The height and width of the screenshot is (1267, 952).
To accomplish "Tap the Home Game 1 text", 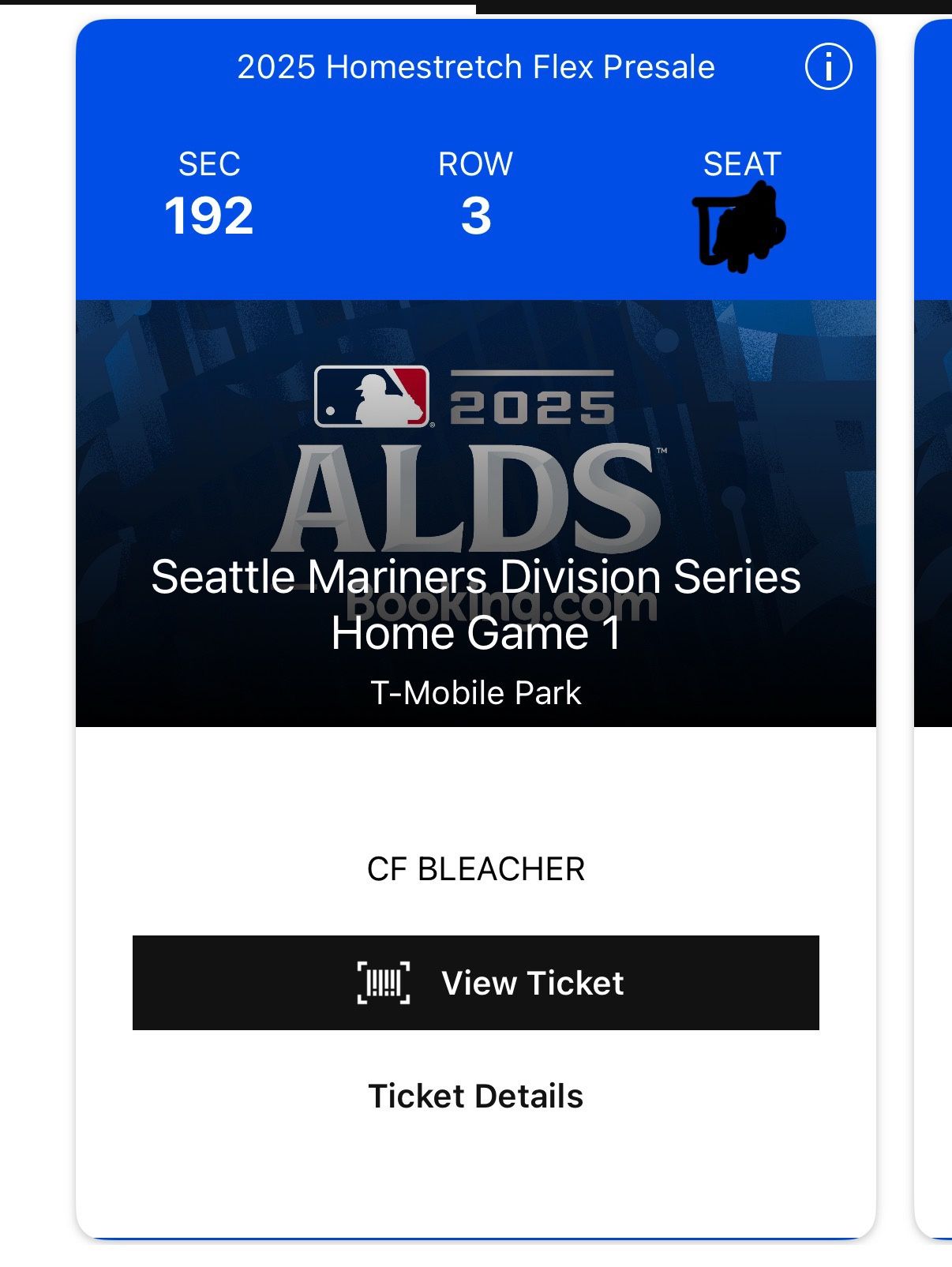I will click(475, 634).
